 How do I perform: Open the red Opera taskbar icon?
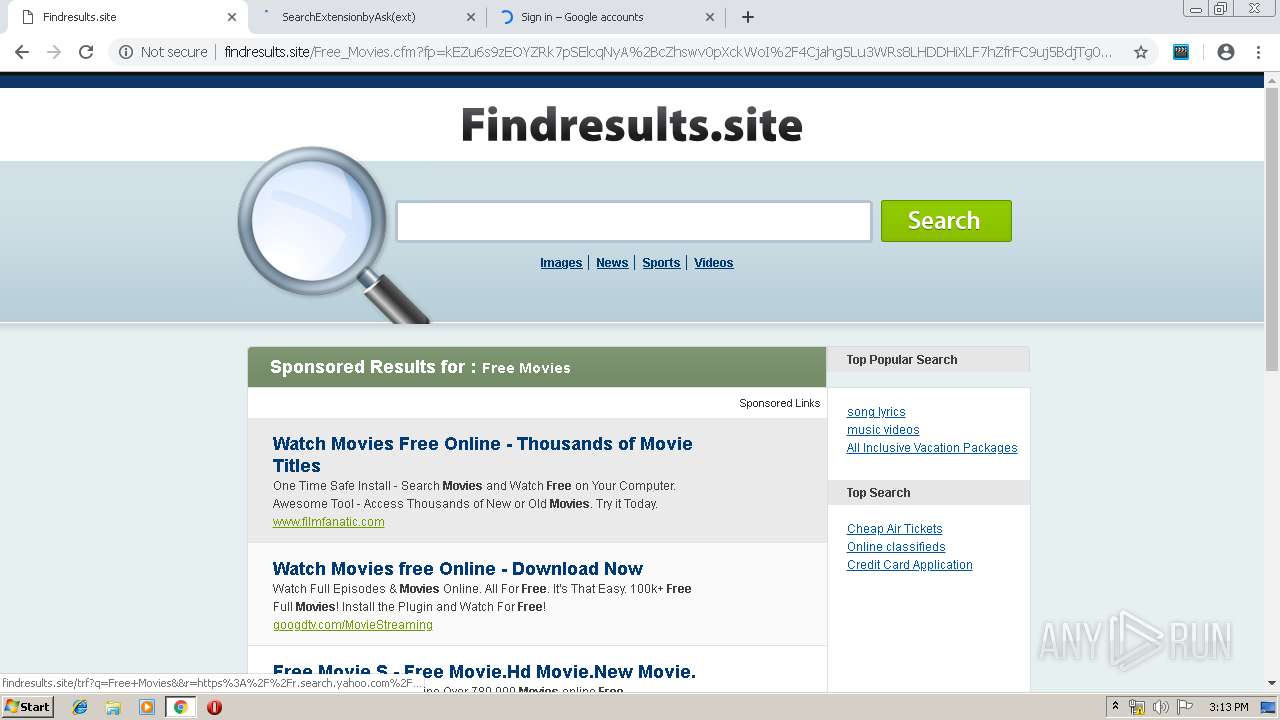(x=214, y=707)
